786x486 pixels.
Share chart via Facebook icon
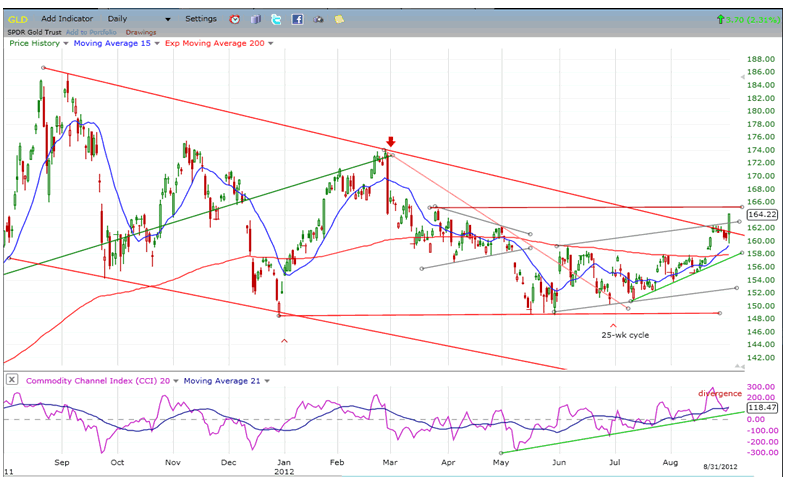click(298, 19)
